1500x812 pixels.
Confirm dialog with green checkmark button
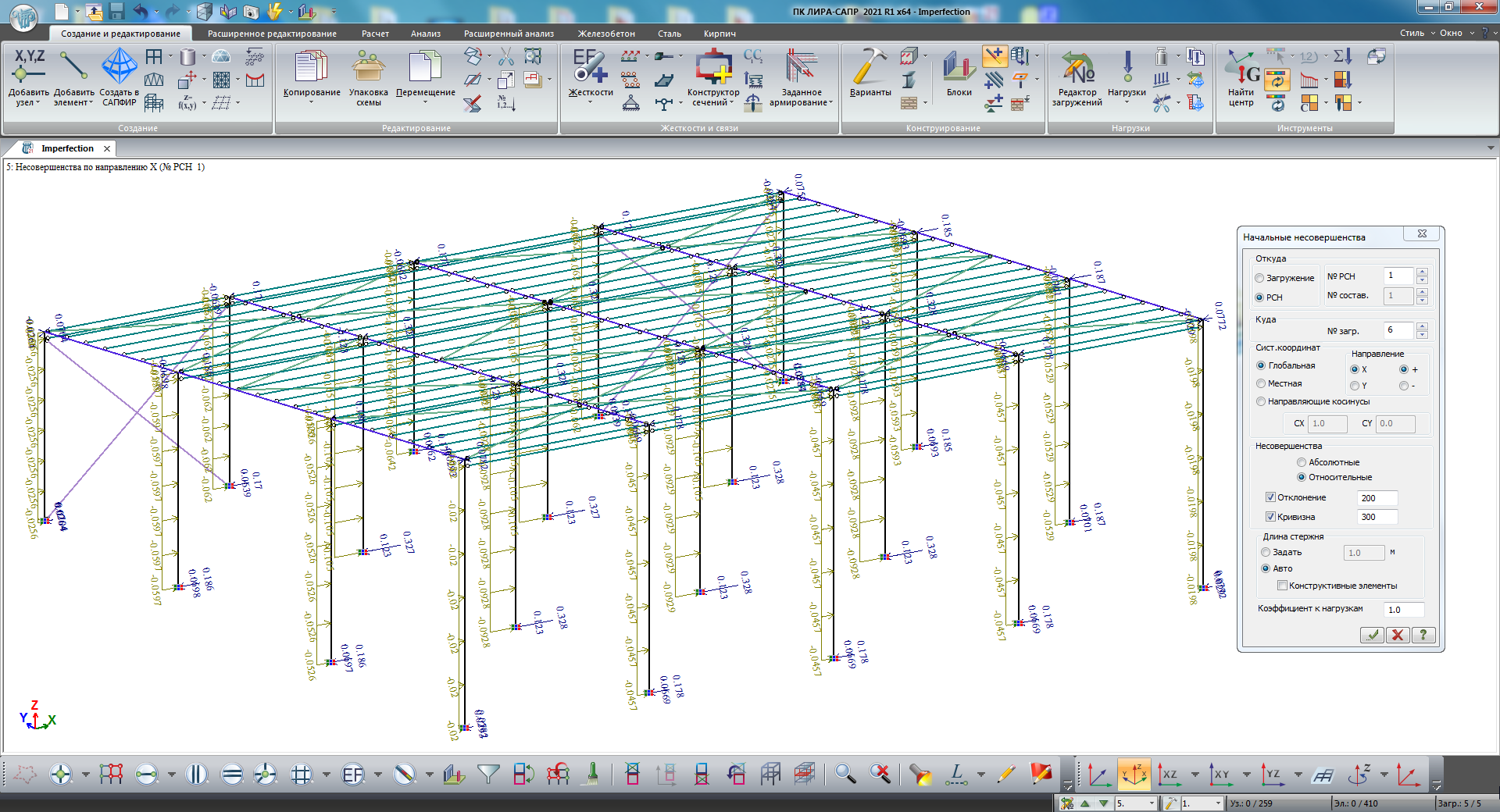(1372, 635)
